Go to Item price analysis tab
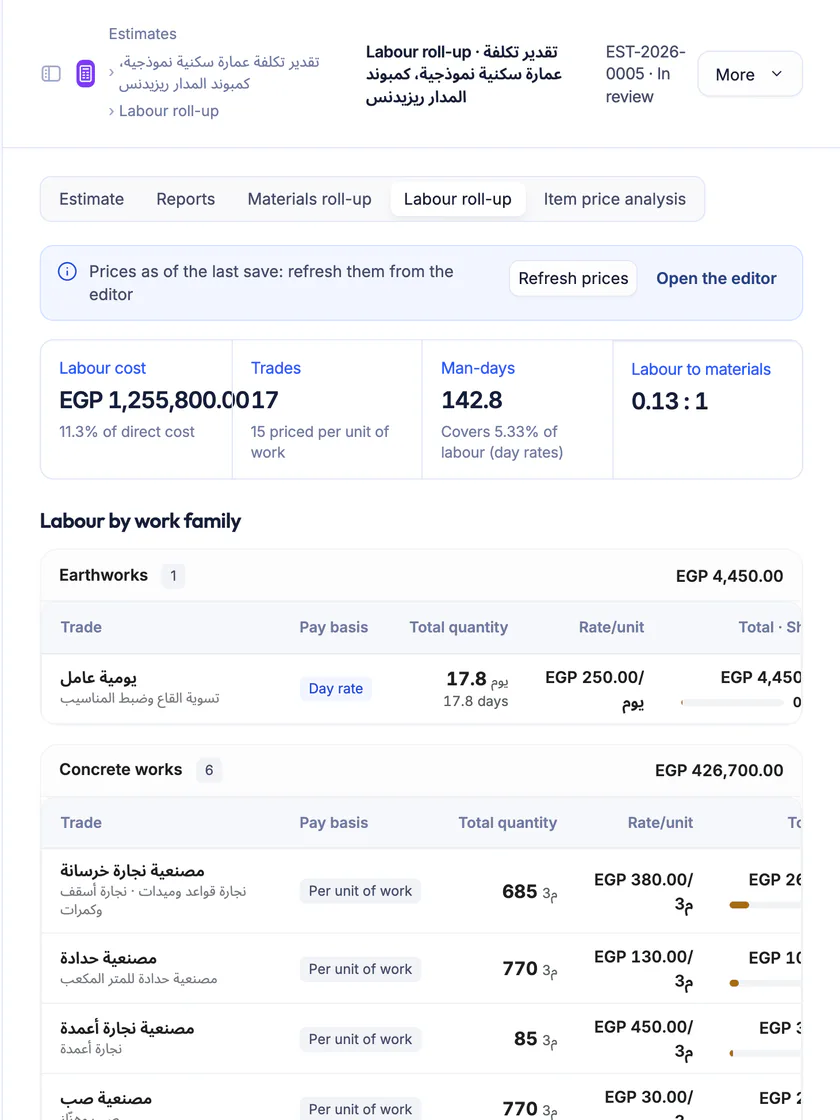 (614, 199)
